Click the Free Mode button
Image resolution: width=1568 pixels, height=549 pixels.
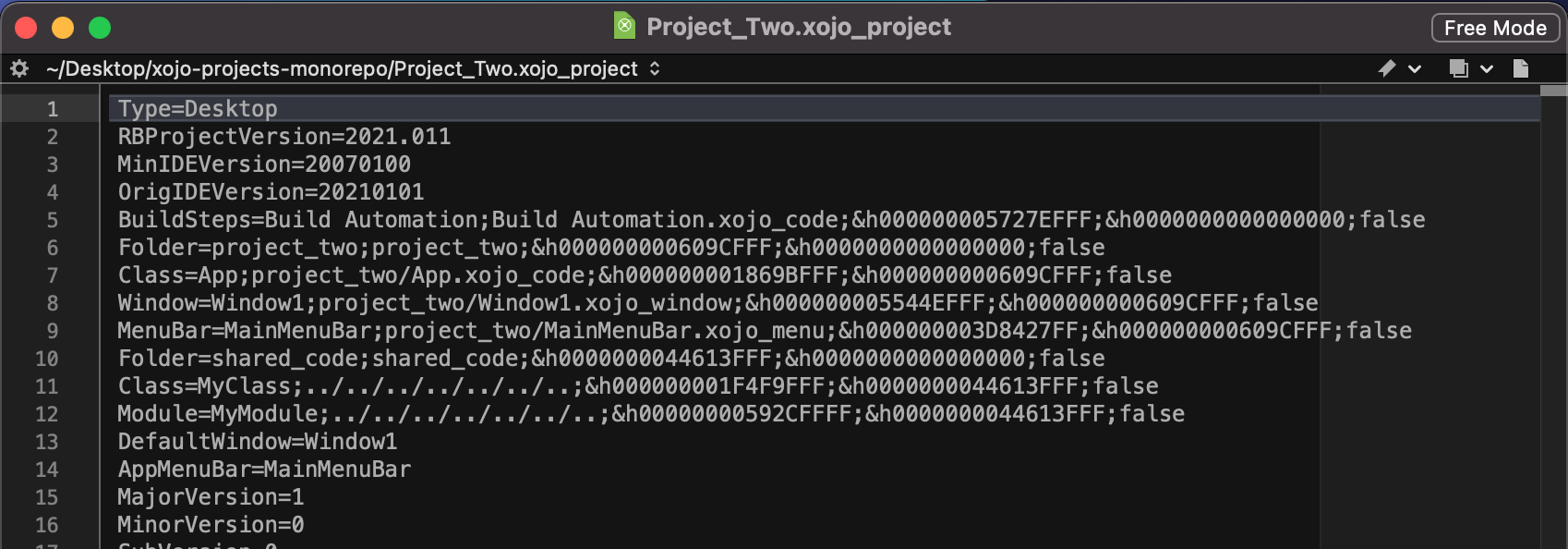coord(1495,28)
